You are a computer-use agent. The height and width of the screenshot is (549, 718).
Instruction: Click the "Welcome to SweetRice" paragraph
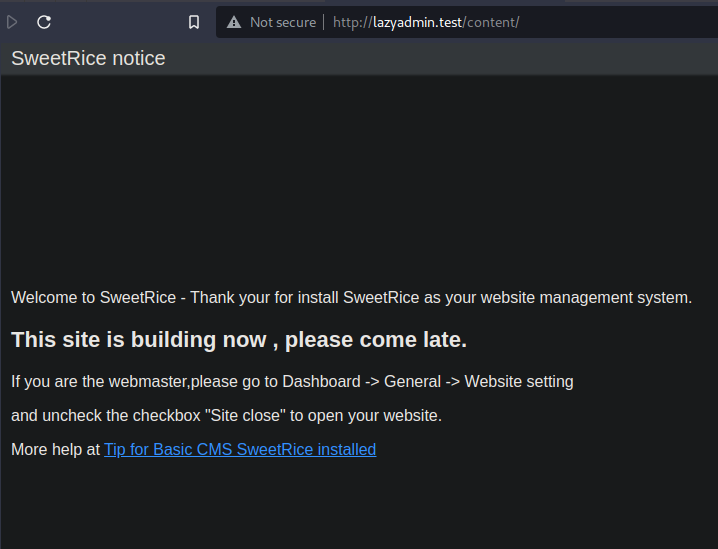(x=95, y=297)
